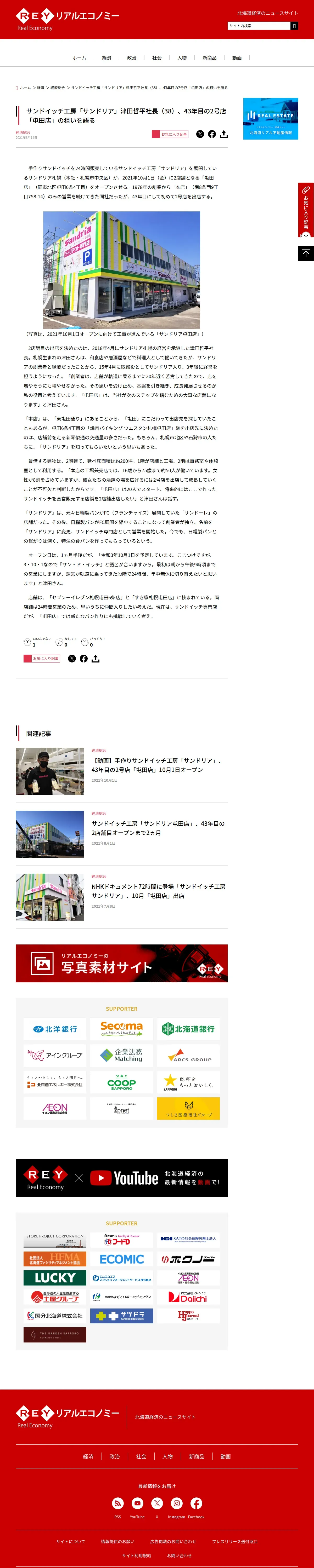
Task: Share on Facebook icon below the article
Action: (x=83, y=659)
